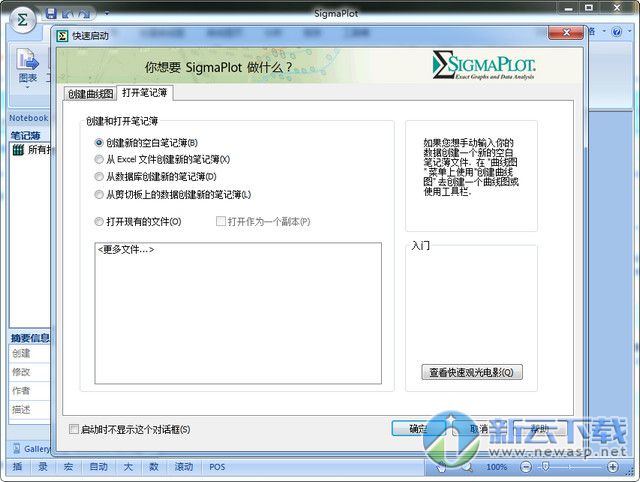Open ribbon help question mark icon
Screen dimensions: 640x482
(x=617, y=32)
